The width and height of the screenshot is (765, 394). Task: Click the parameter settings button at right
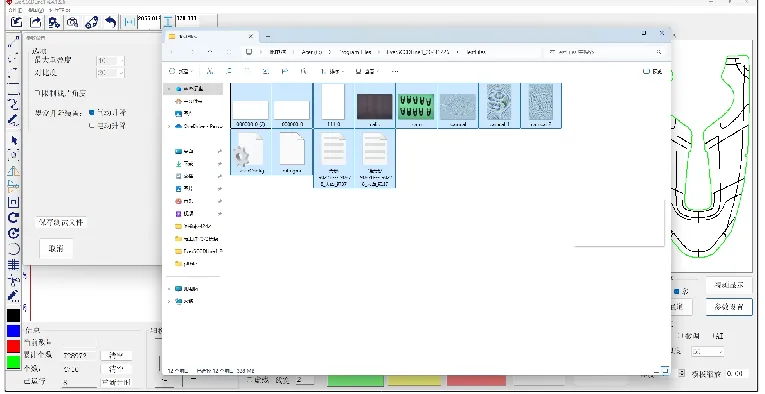pos(729,307)
